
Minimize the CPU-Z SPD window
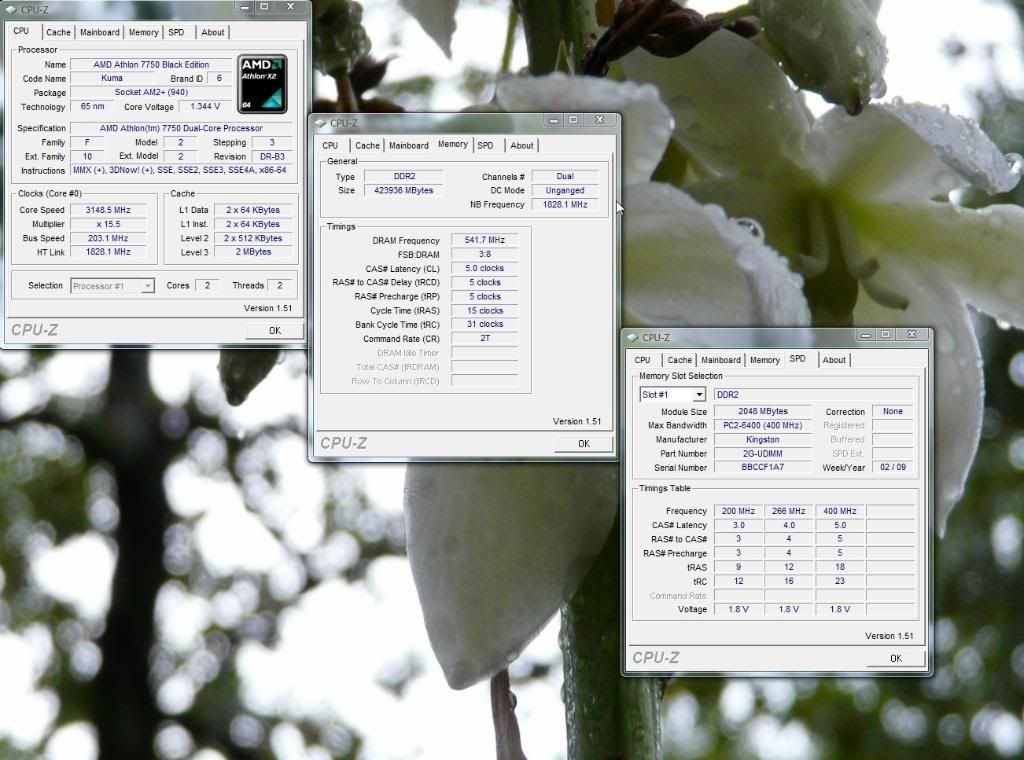[x=861, y=336]
